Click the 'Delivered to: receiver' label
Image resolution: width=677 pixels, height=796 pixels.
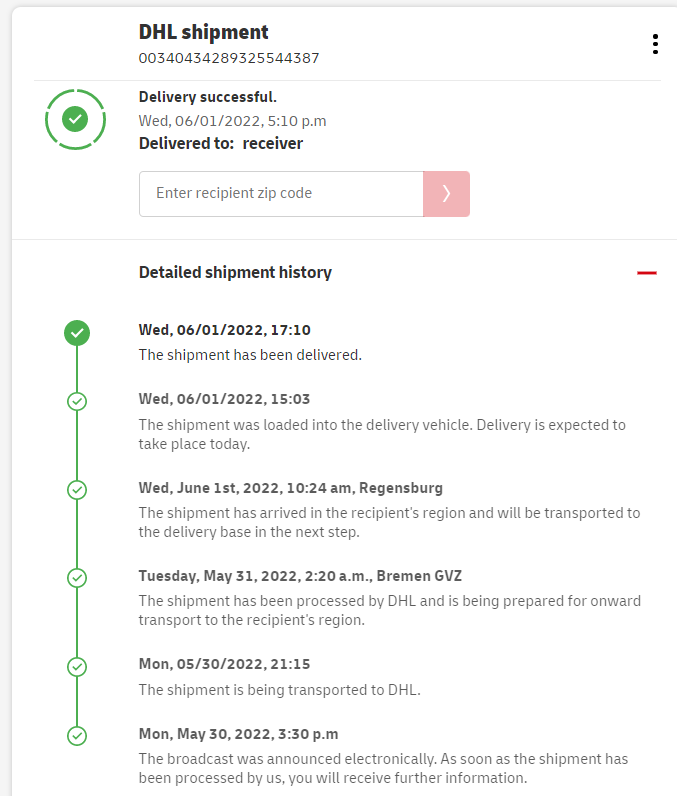[x=221, y=143]
